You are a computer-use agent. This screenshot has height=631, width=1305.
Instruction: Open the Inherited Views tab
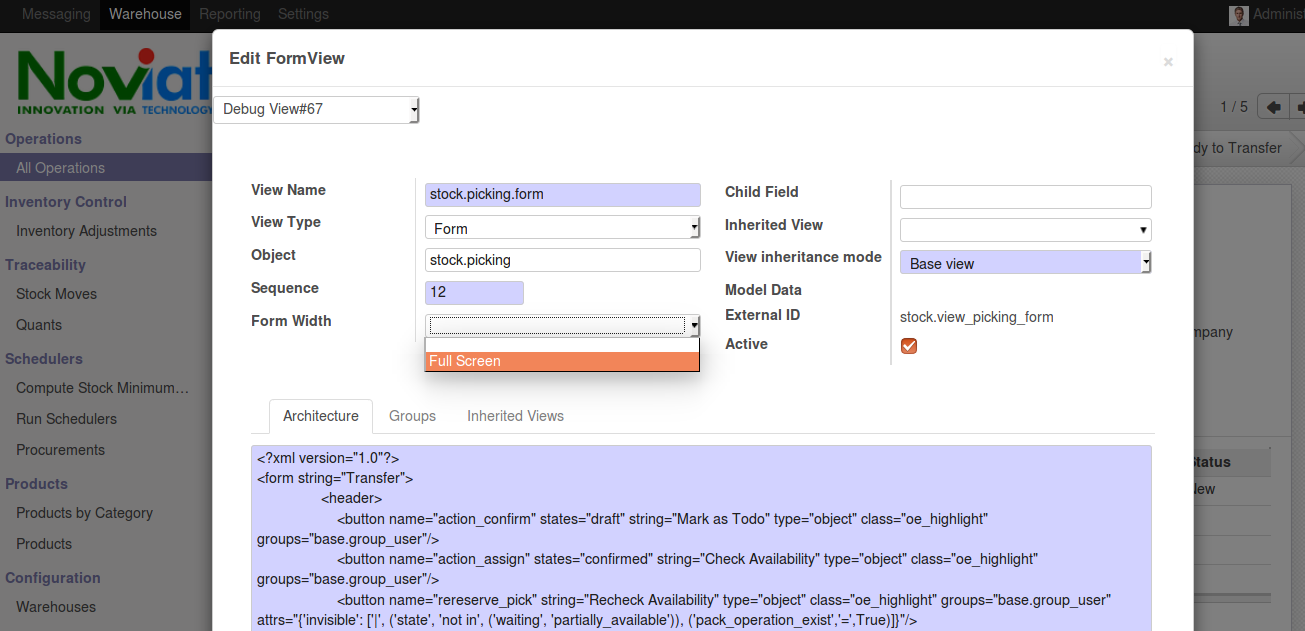(x=515, y=416)
